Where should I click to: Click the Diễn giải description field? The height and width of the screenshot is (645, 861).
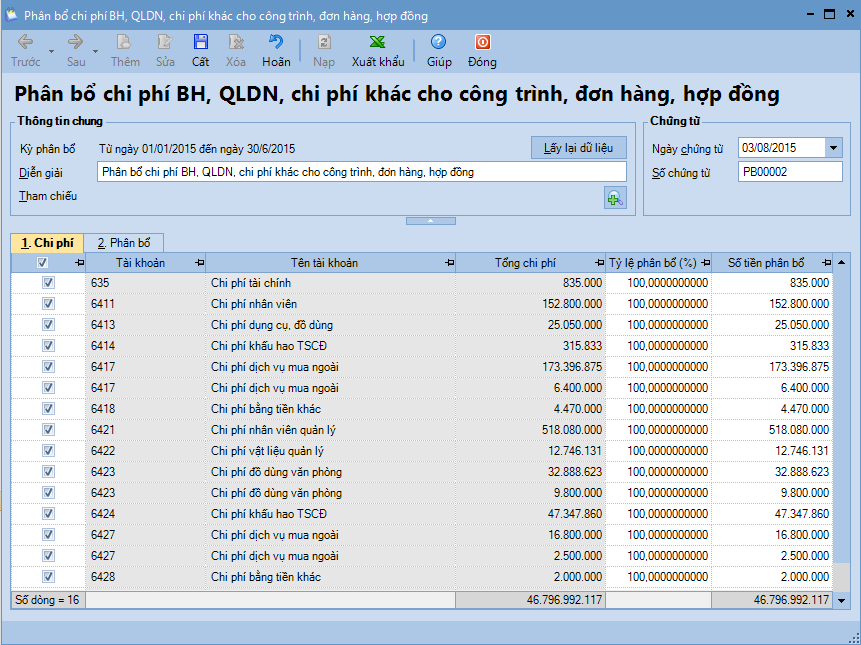362,172
